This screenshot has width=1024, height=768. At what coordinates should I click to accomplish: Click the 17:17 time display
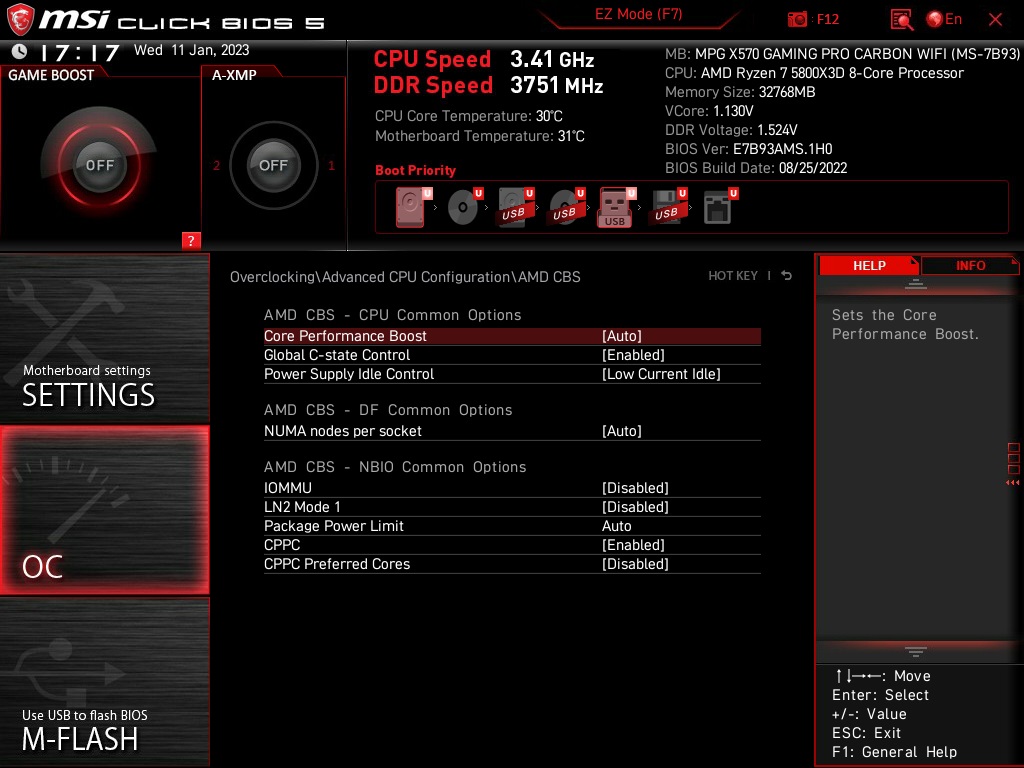pyautogui.click(x=80, y=52)
